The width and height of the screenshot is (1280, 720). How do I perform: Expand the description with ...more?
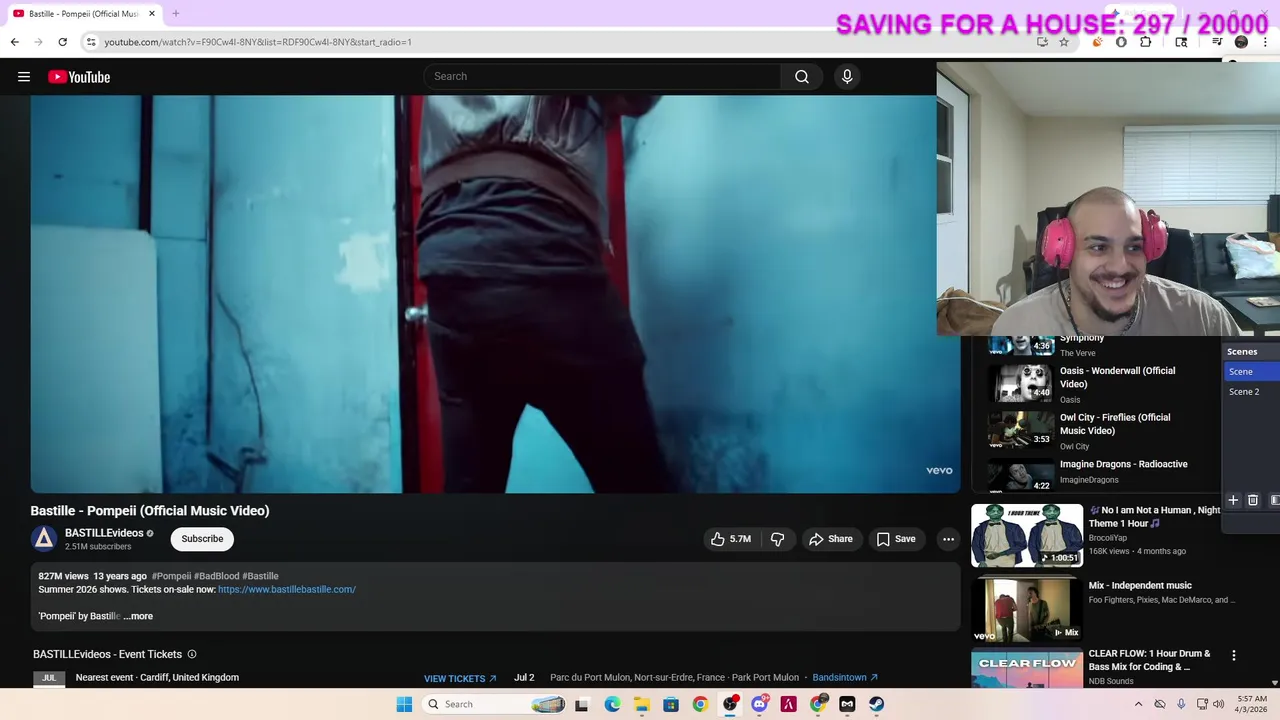138,616
